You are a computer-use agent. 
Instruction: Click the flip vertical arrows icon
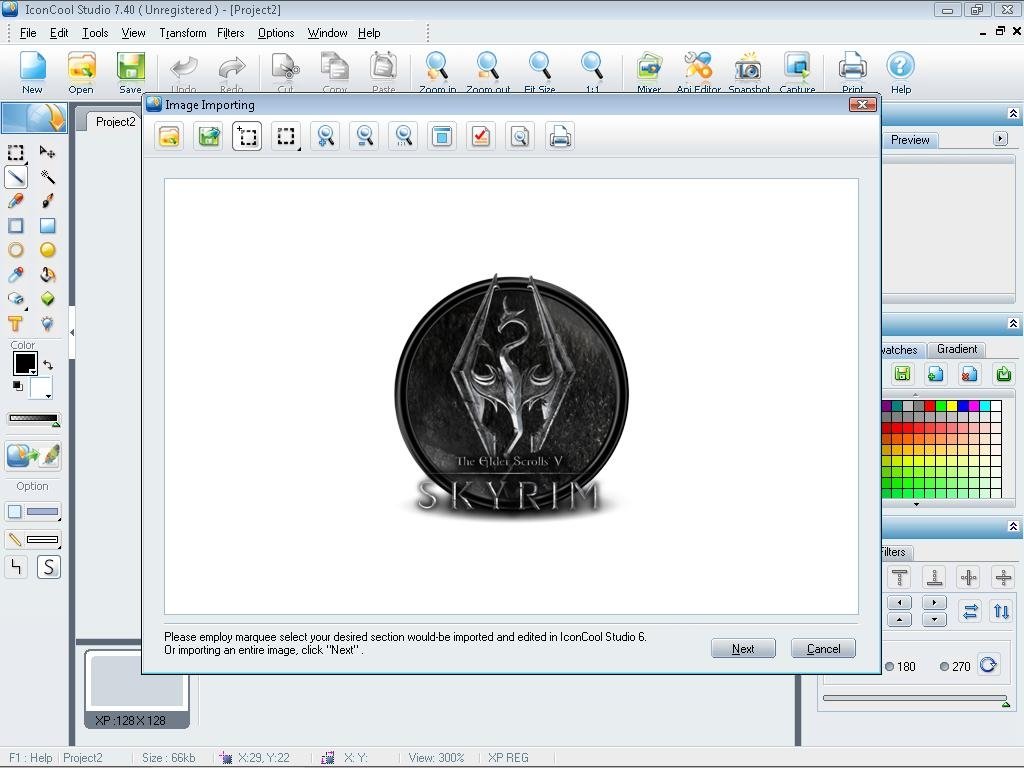[1001, 611]
